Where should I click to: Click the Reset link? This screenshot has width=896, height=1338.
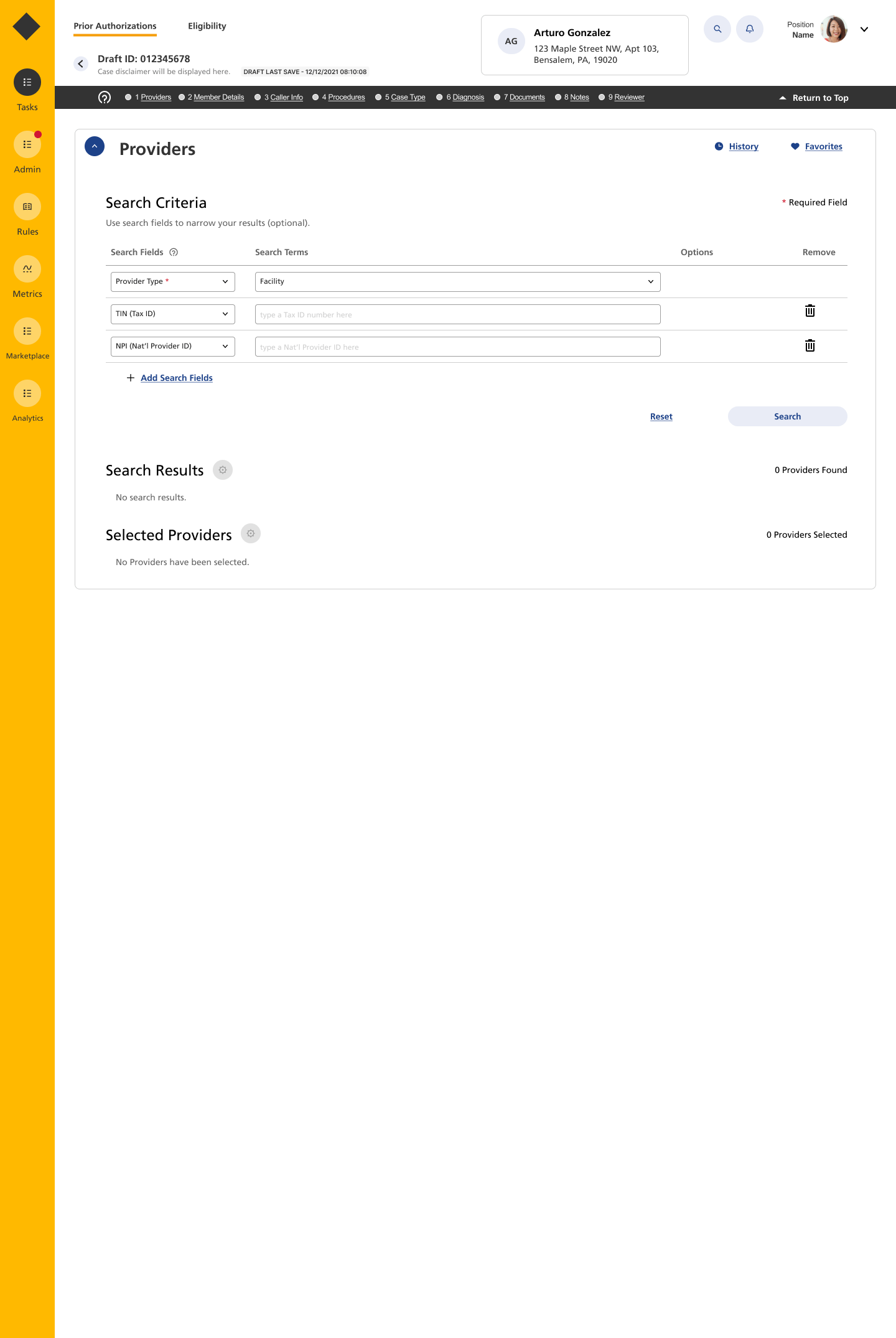tap(661, 417)
